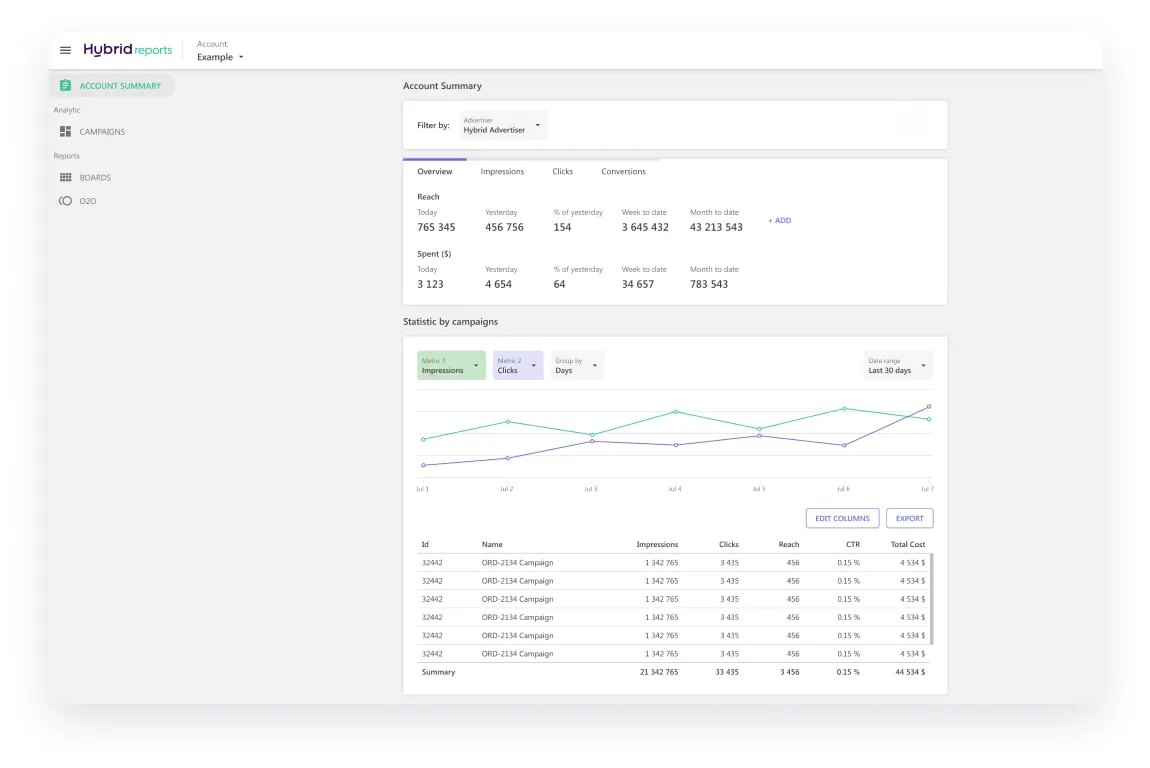The height and width of the screenshot is (768, 1150).
Task: Click the Name column header
Action: point(492,544)
